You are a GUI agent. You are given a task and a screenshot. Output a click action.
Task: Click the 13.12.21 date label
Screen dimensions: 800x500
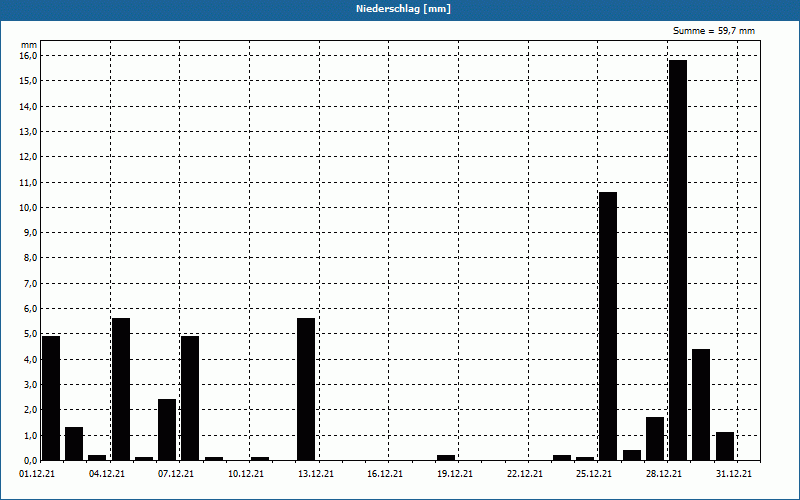pos(316,474)
